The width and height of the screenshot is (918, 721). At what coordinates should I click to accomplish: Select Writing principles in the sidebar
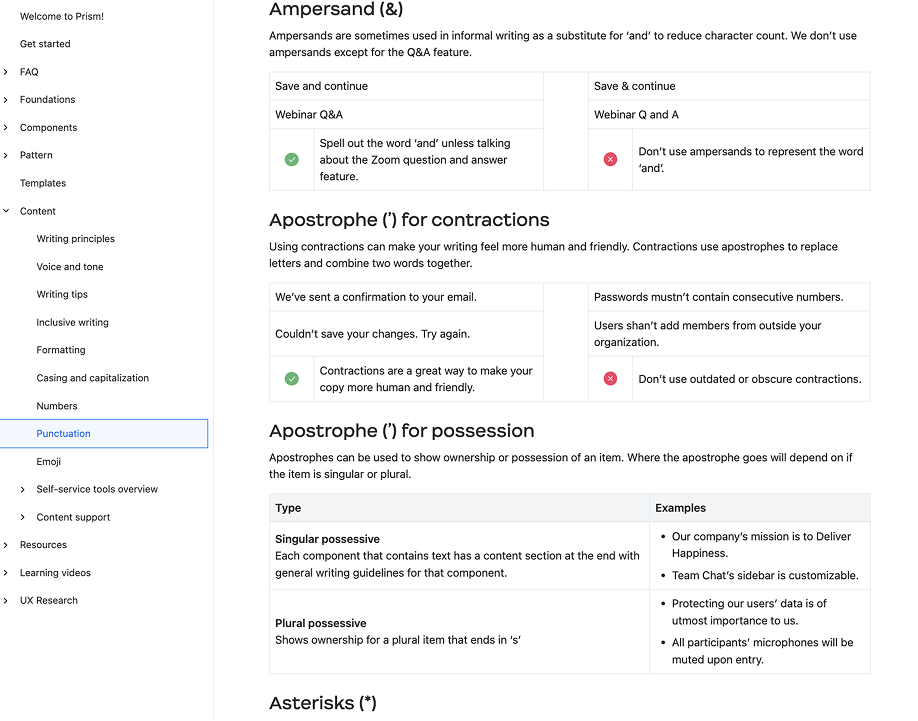click(x=75, y=238)
